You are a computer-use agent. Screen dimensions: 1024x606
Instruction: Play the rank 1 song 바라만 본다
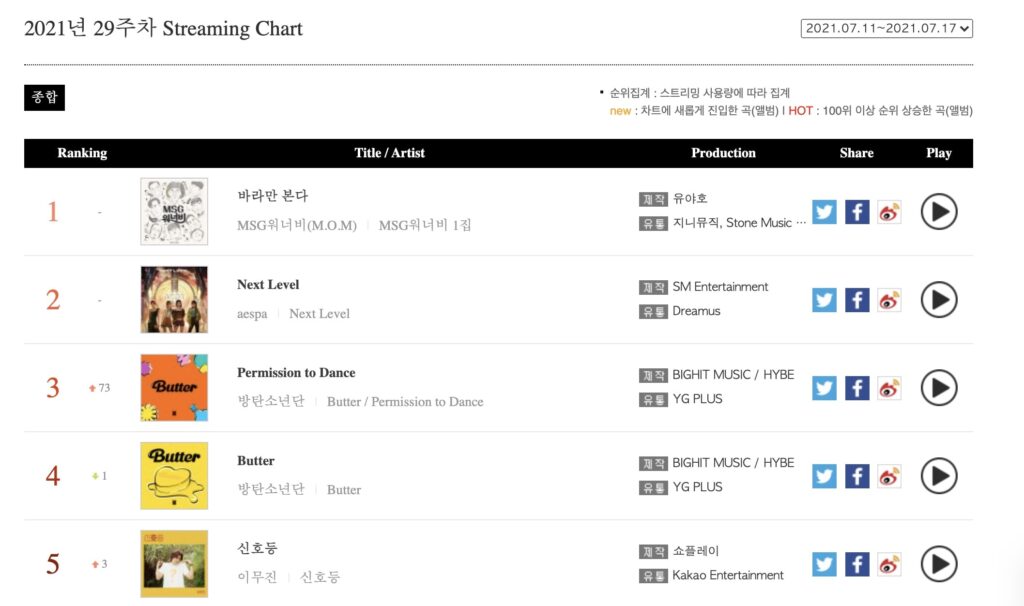tap(939, 212)
